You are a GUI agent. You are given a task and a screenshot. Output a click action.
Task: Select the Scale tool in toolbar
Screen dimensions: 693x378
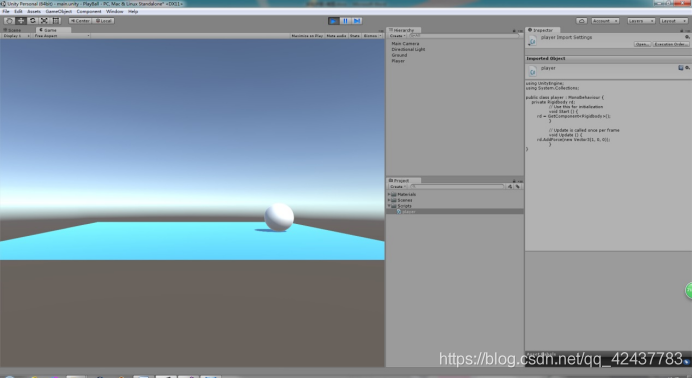click(44, 21)
